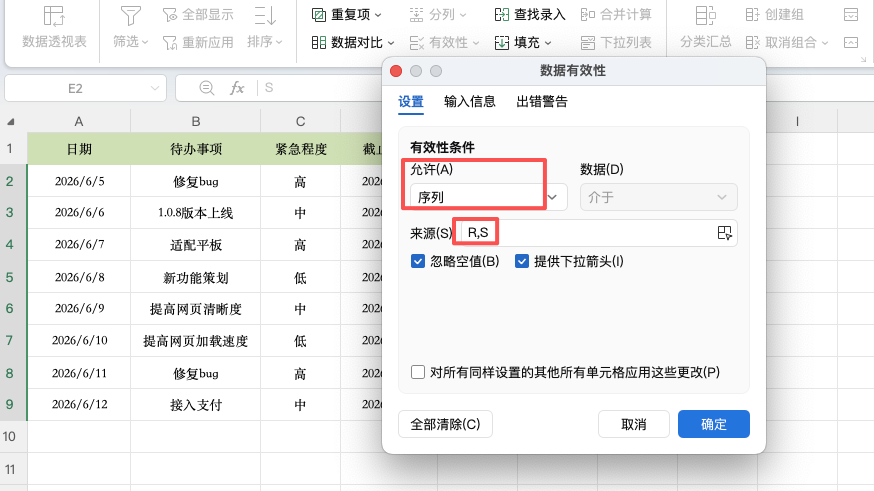Click the fx insert function icon
The width and height of the screenshot is (874, 491).
[x=237, y=88]
